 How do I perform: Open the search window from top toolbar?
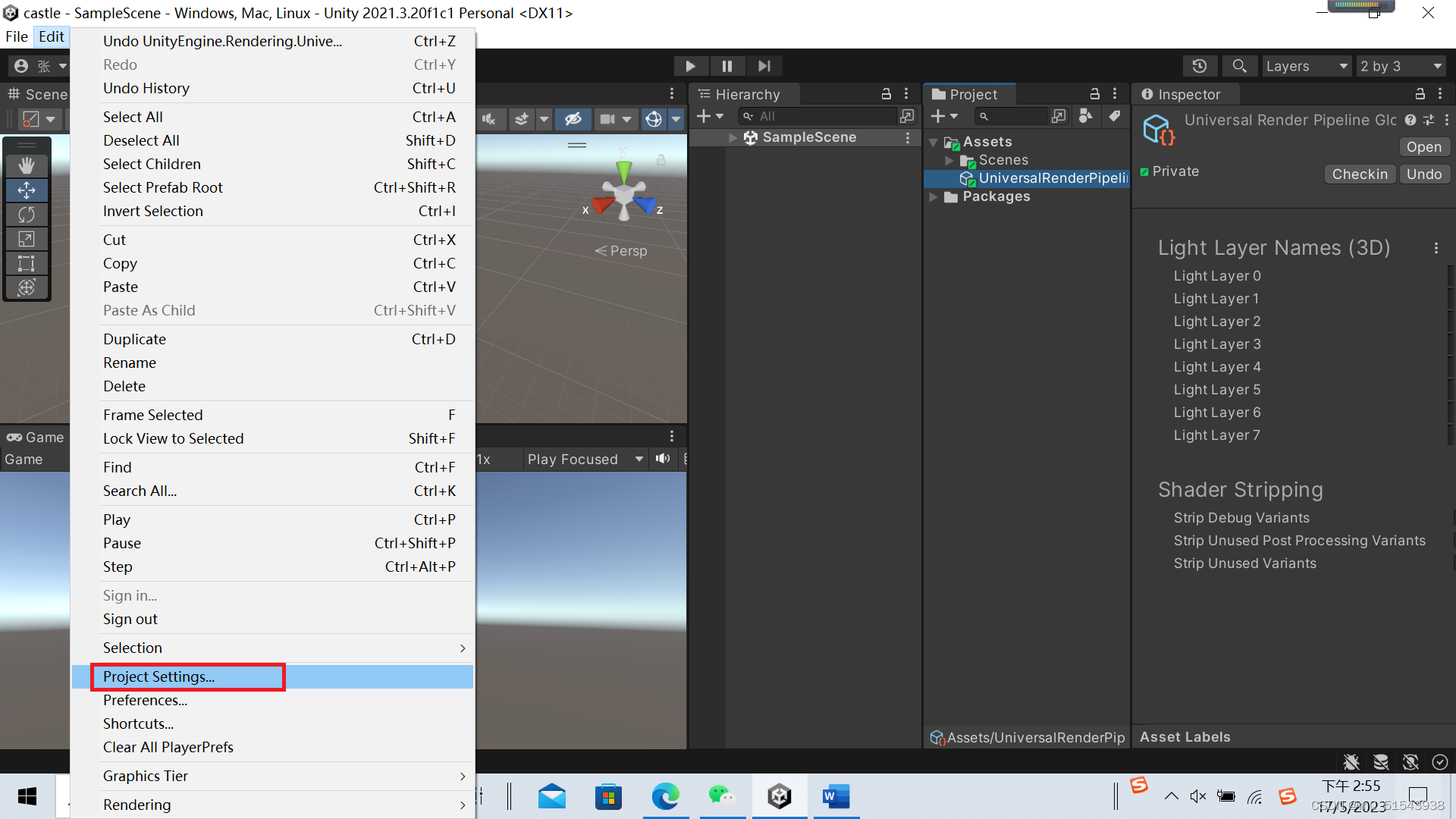1239,66
